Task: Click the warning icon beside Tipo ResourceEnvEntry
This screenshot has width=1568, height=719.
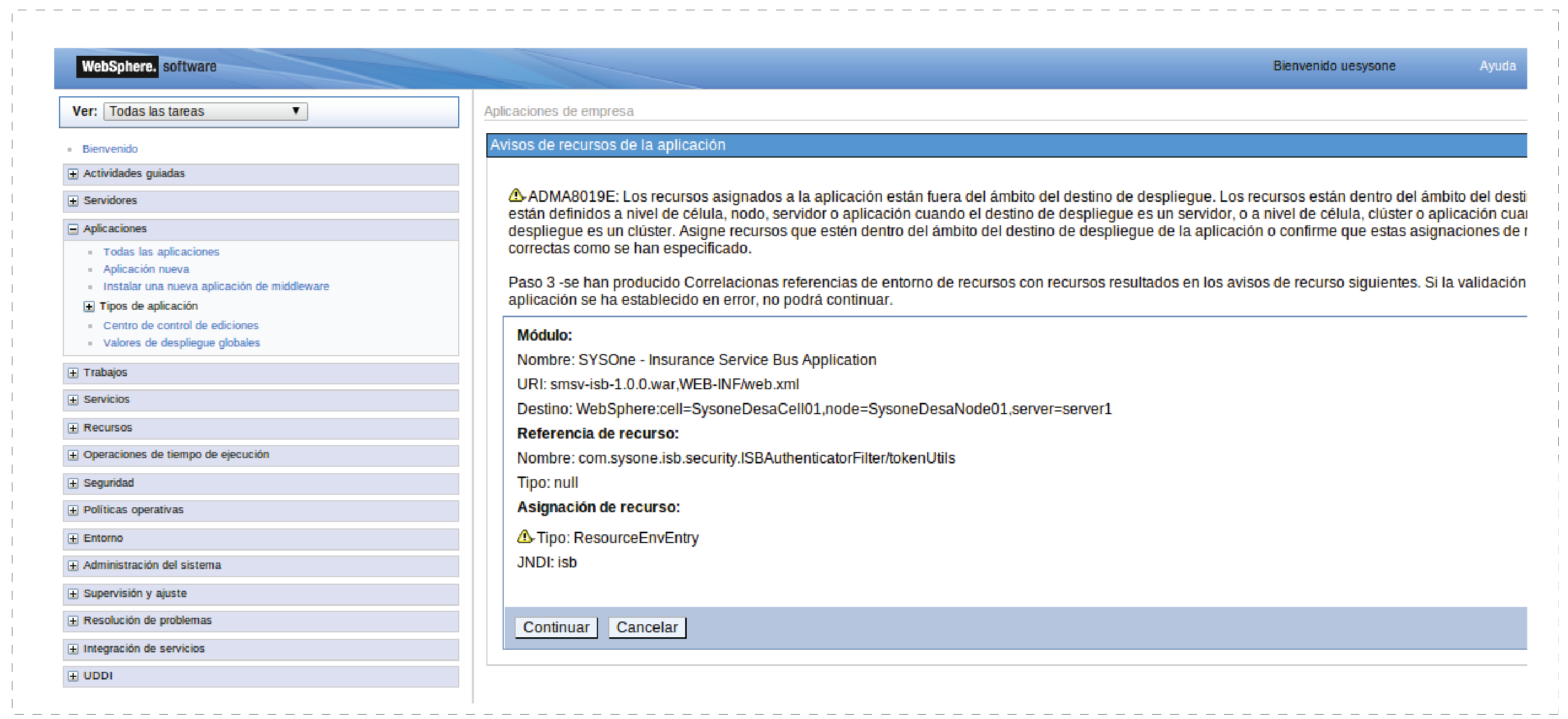Action: (524, 537)
